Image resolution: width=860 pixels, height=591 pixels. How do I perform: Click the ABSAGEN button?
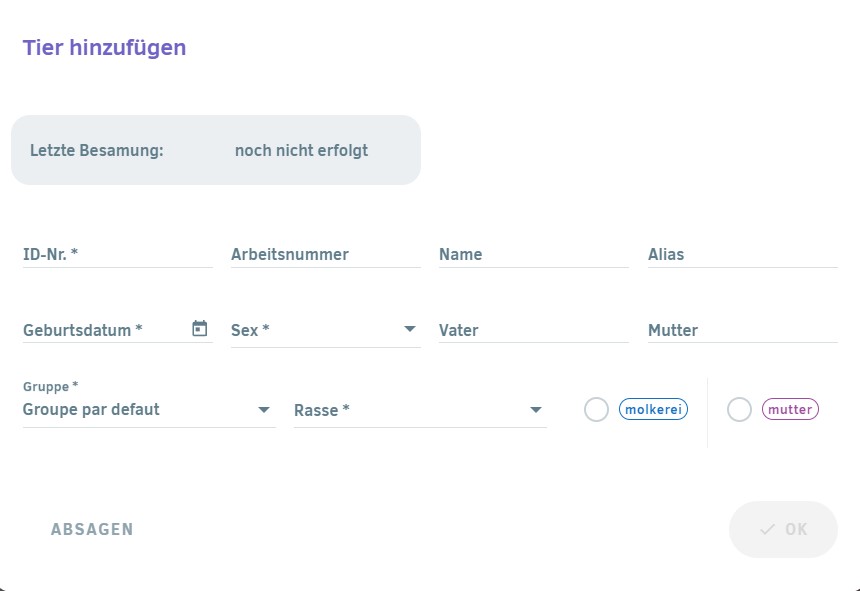pyautogui.click(x=92, y=529)
